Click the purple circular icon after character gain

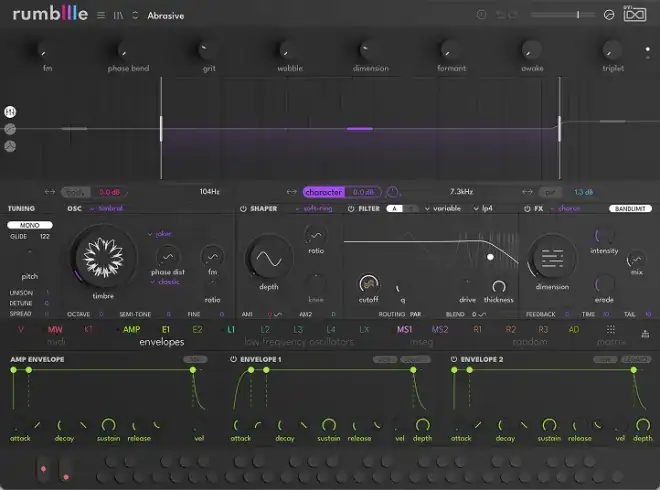(392, 192)
